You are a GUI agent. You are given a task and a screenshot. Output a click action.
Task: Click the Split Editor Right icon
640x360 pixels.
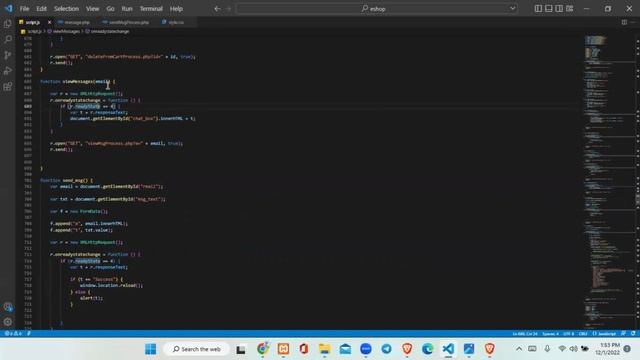pyautogui.click(x=624, y=22)
